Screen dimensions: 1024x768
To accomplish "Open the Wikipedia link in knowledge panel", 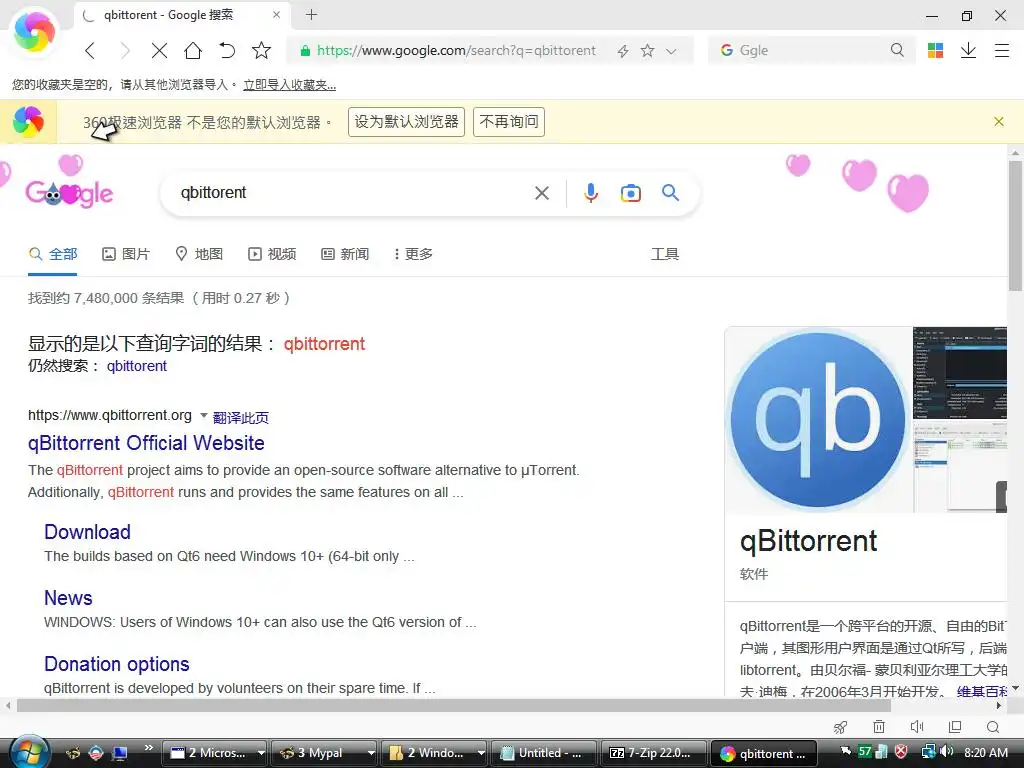I will [x=982, y=691].
